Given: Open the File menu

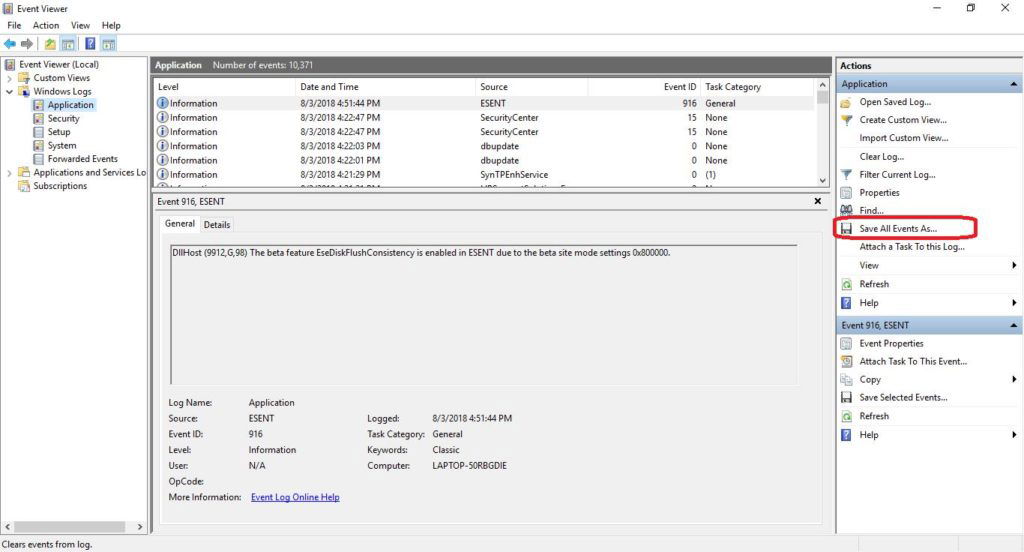Looking at the screenshot, I should 14,25.
